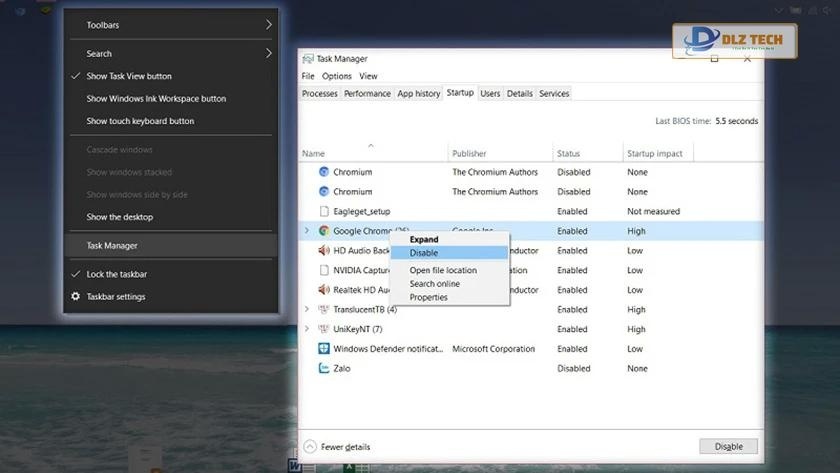This screenshot has height=473, width=840.
Task: Enable Show touch keyboard button
Action: pos(140,121)
